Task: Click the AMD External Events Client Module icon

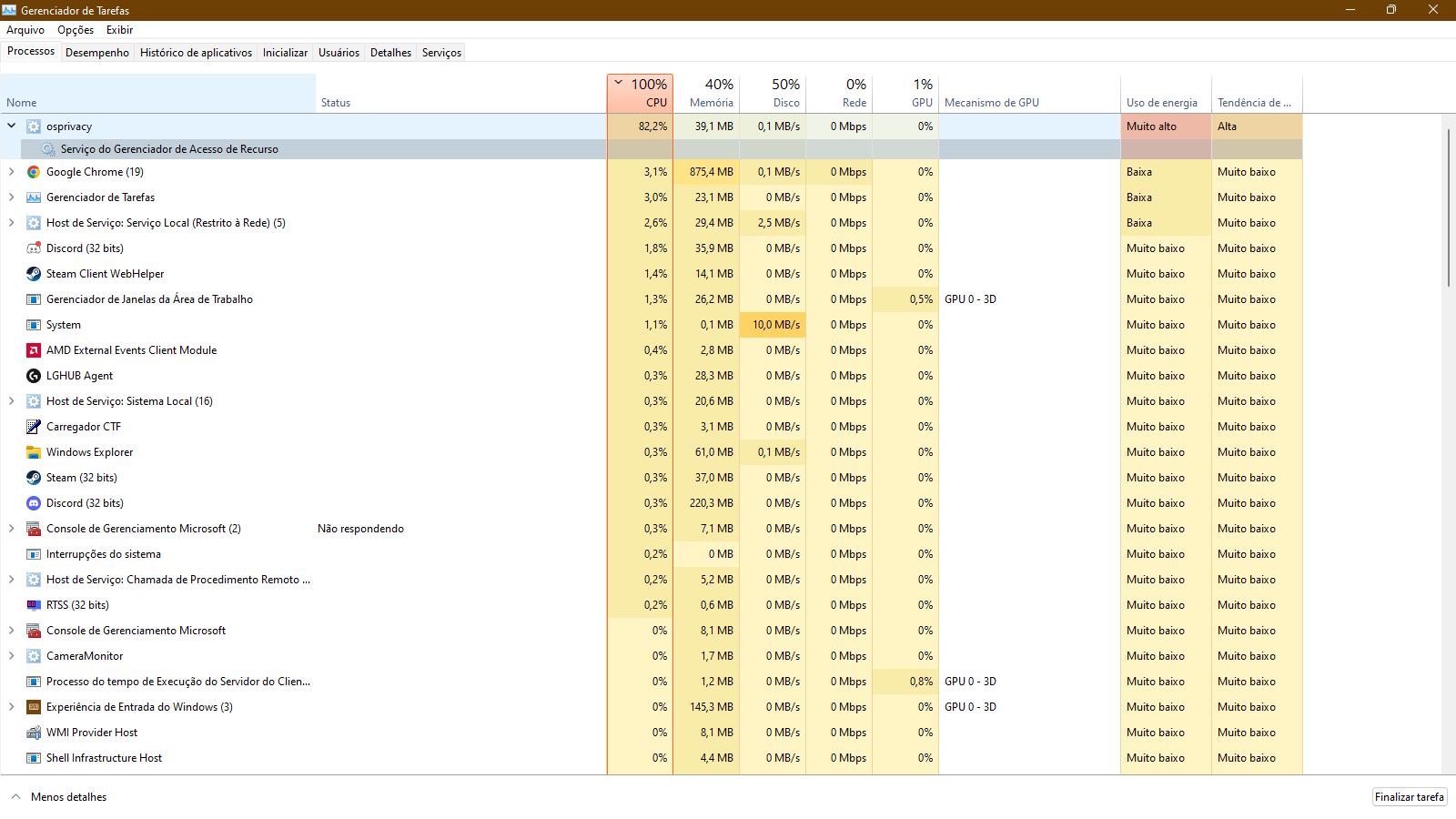Action: 34,350
